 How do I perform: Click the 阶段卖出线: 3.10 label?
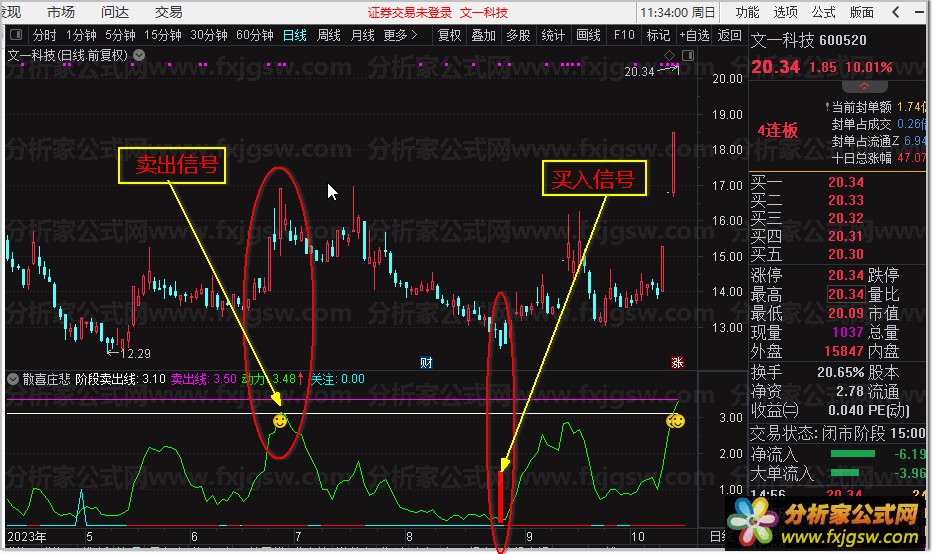coord(120,379)
